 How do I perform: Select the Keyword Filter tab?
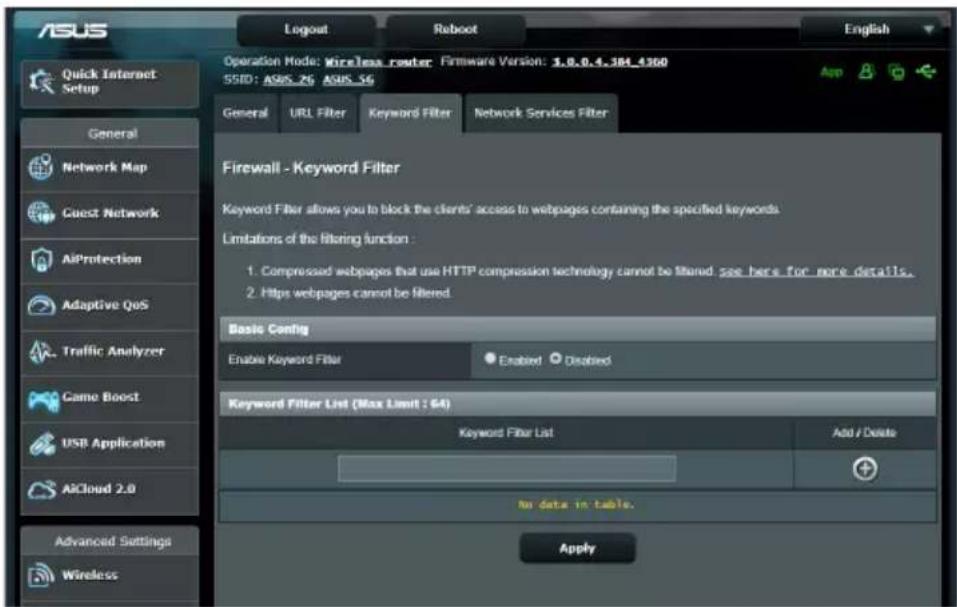pos(410,113)
